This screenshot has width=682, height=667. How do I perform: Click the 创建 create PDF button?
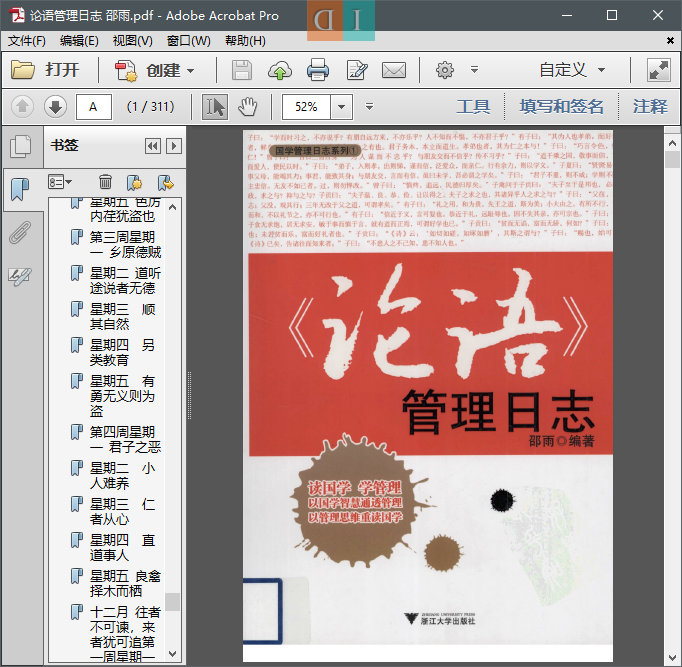[154, 70]
